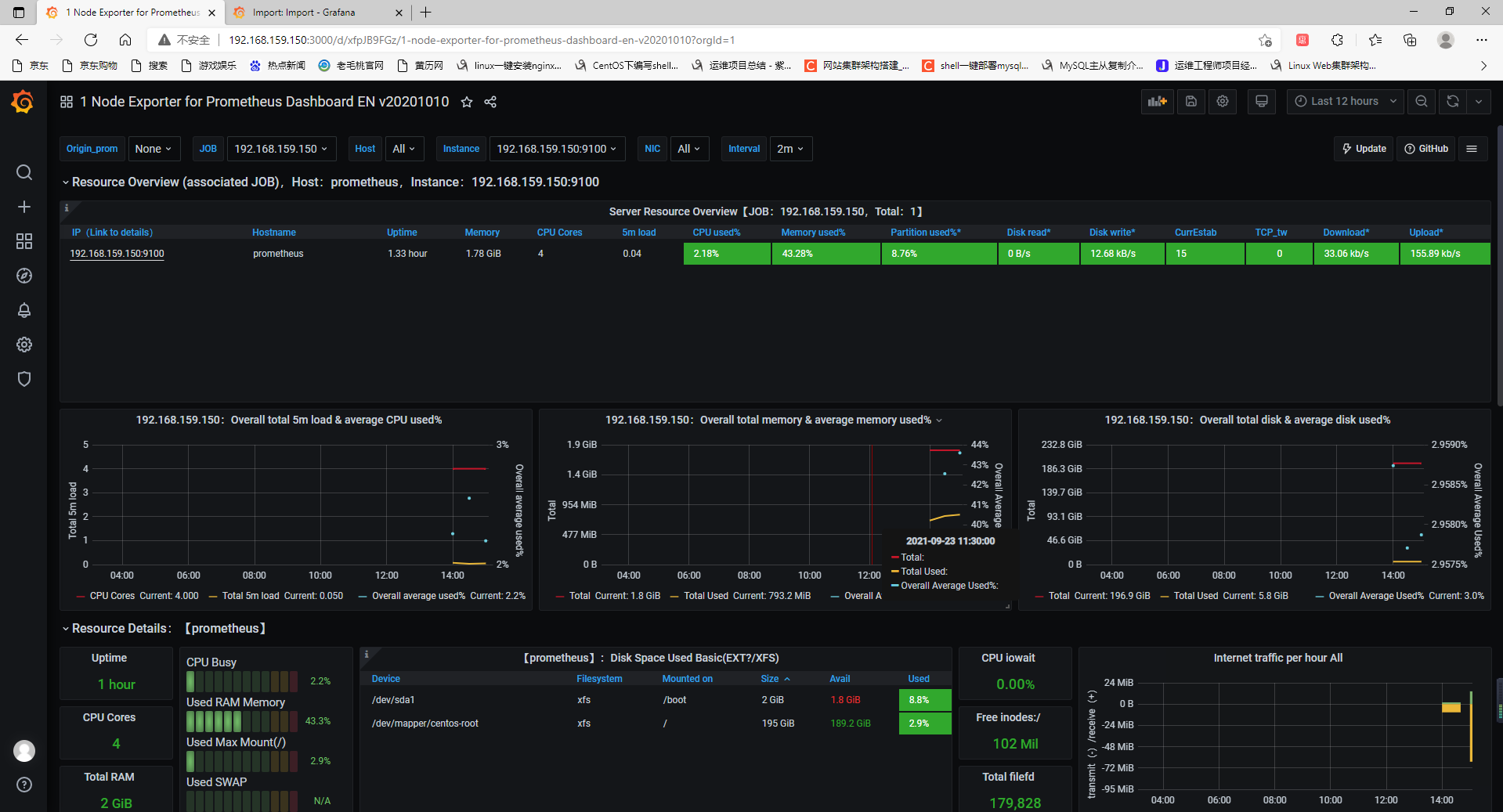Open the NIC All dropdown
This screenshot has width=1503, height=812.
688,149
